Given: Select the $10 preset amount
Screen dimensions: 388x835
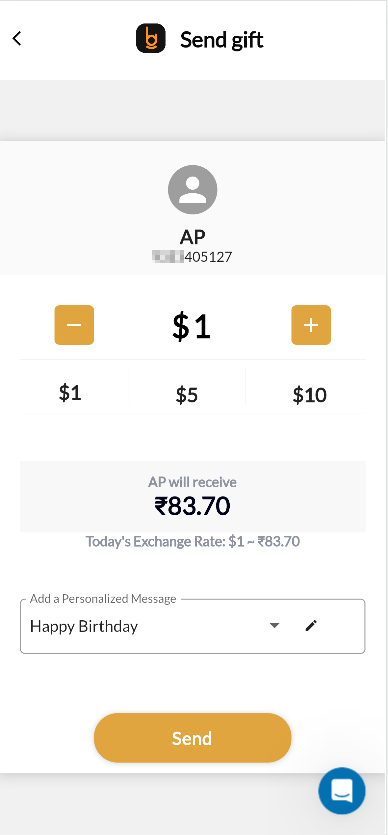Looking at the screenshot, I should click(309, 395).
